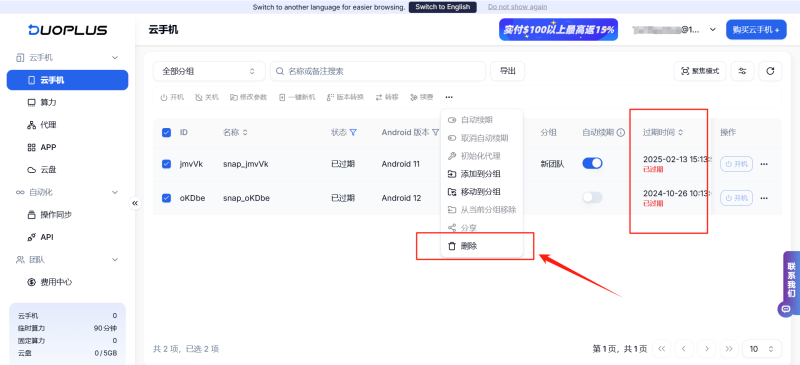Click the Switch to English button
800x365 pixels.
443,7
